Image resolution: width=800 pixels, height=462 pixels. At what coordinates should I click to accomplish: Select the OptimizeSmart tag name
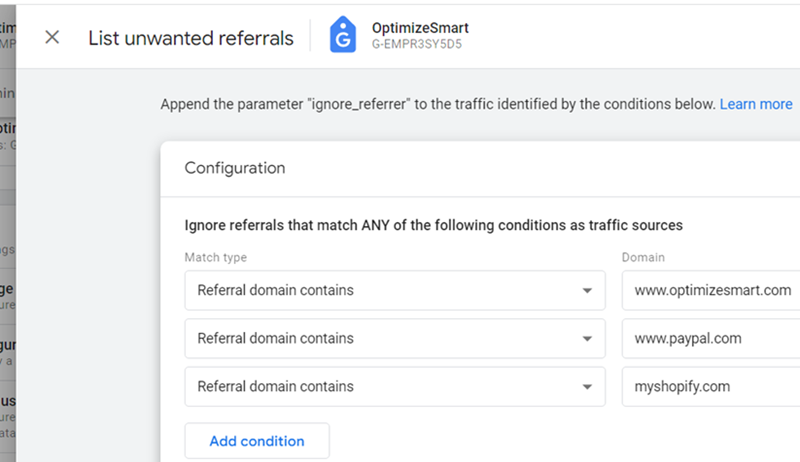coord(420,28)
